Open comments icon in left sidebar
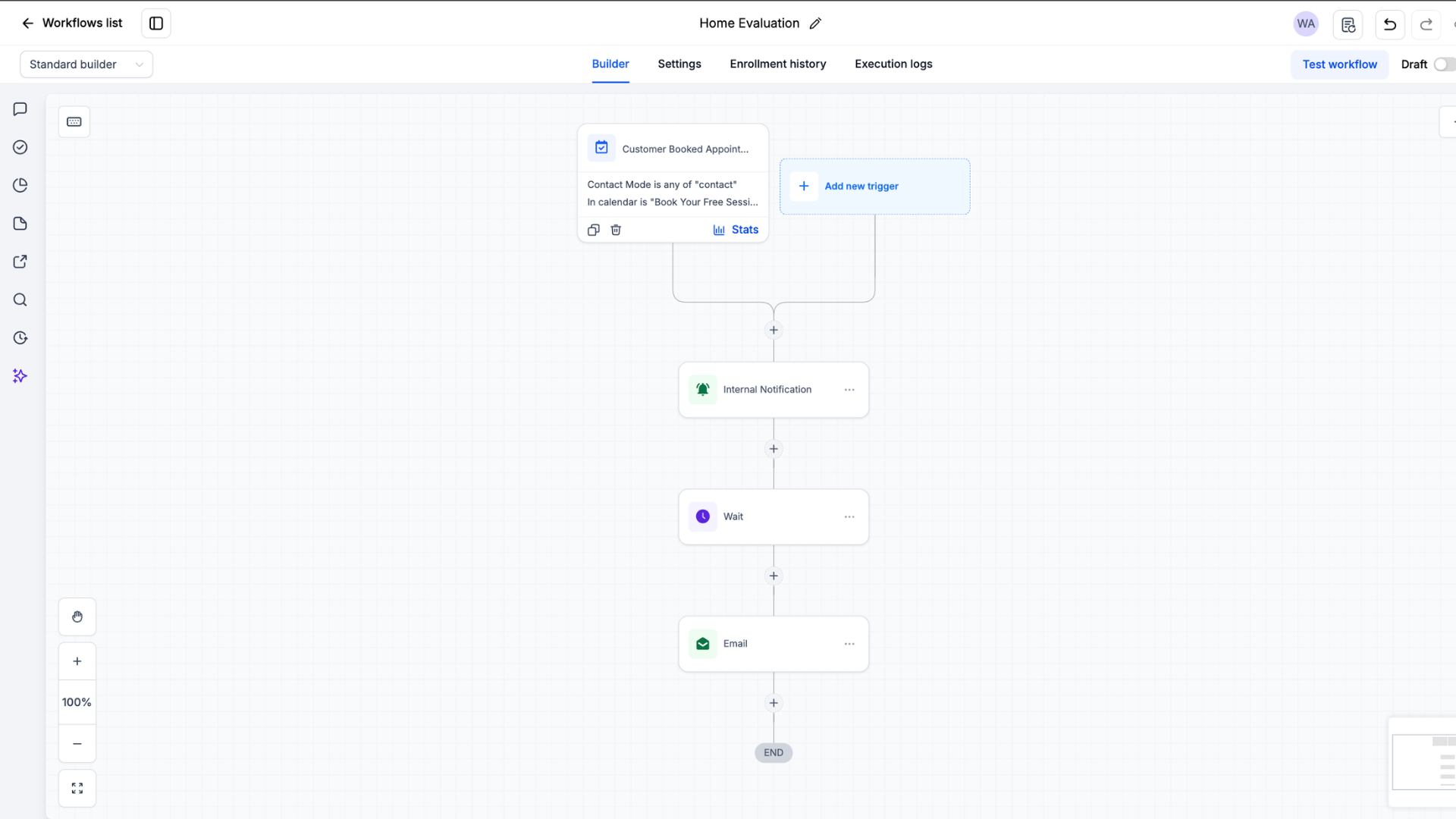The height and width of the screenshot is (819, 1456). [x=20, y=109]
